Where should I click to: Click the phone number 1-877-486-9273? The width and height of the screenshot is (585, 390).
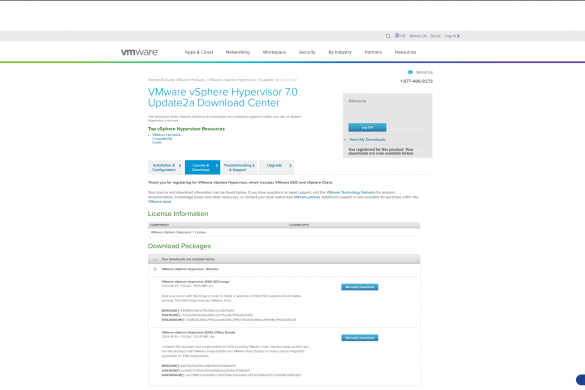coord(416,81)
